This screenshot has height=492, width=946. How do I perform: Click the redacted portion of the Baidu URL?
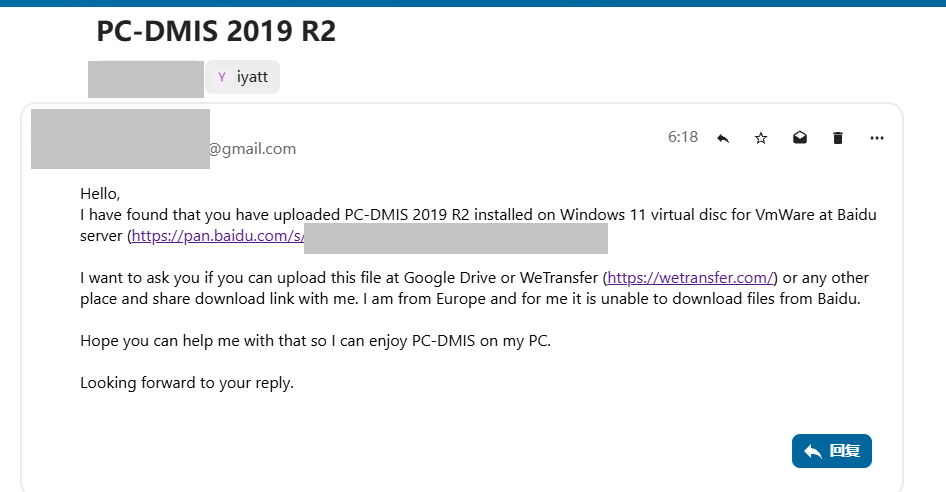coord(456,238)
